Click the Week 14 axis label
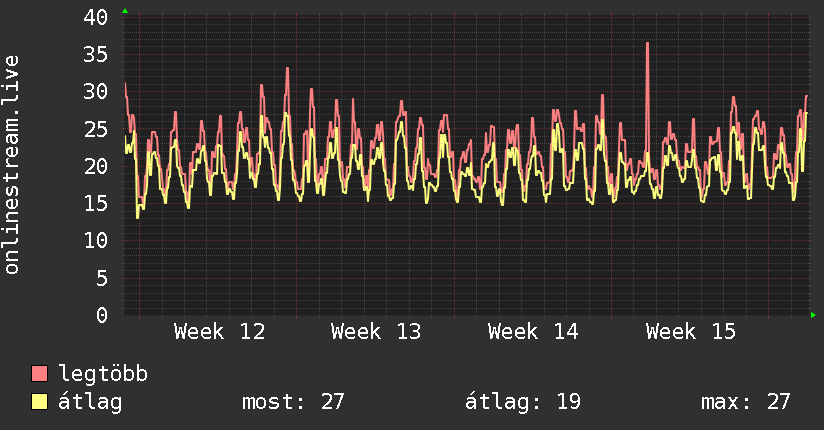Viewport: 824px width, 430px height. coord(533,332)
